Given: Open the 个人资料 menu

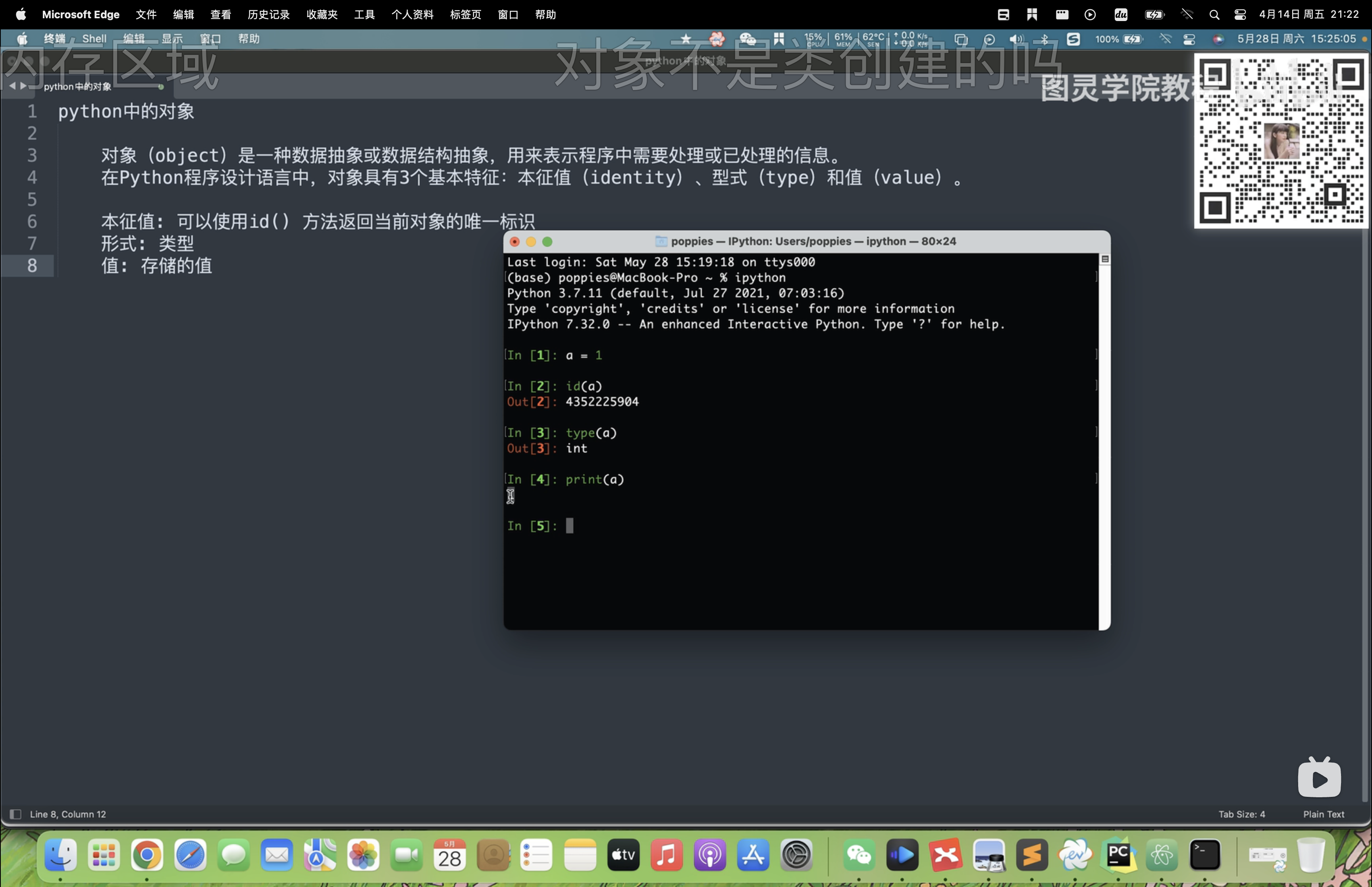Looking at the screenshot, I should [412, 14].
